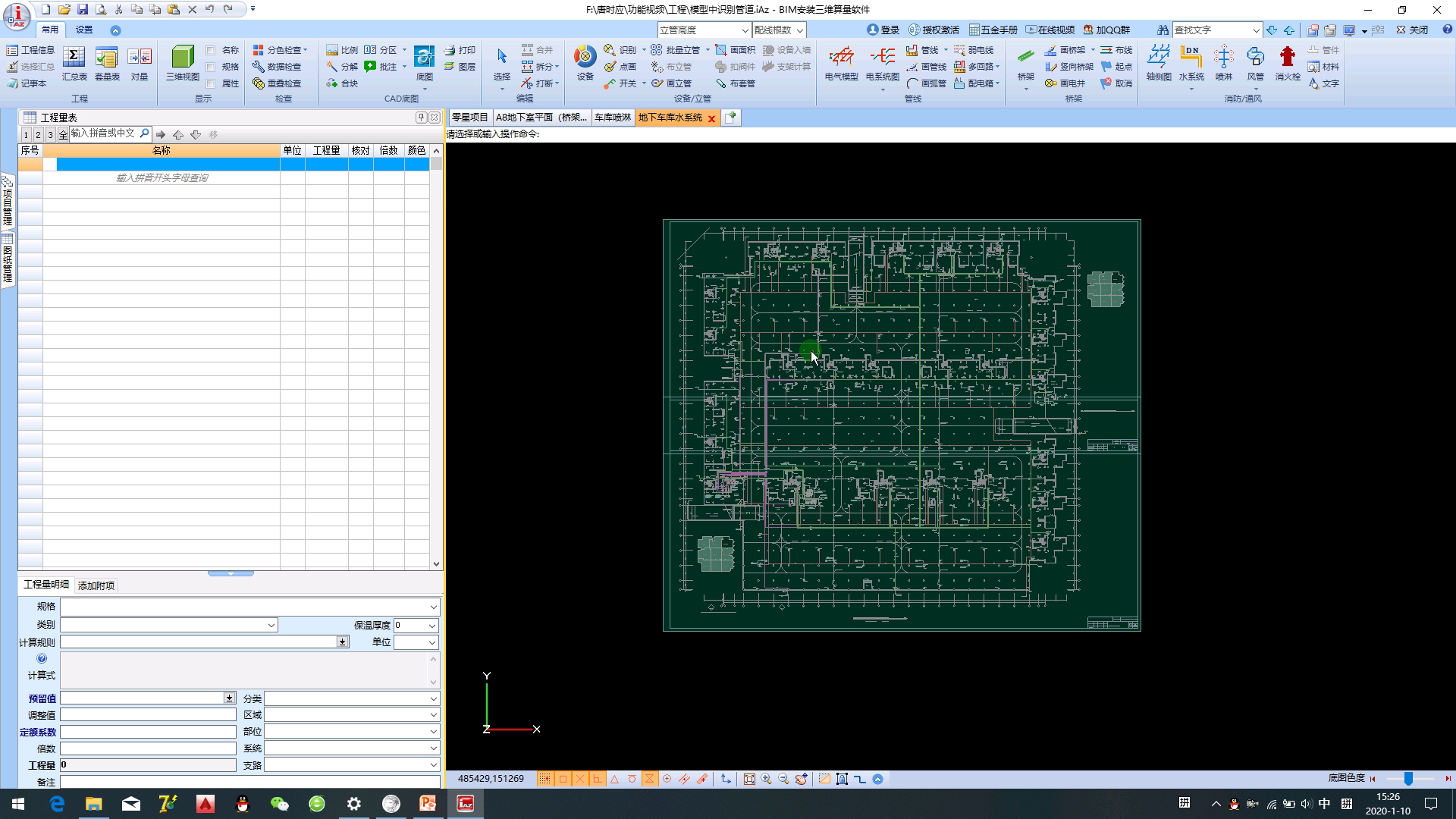Toggle the 名称 display checkbox

(211, 50)
